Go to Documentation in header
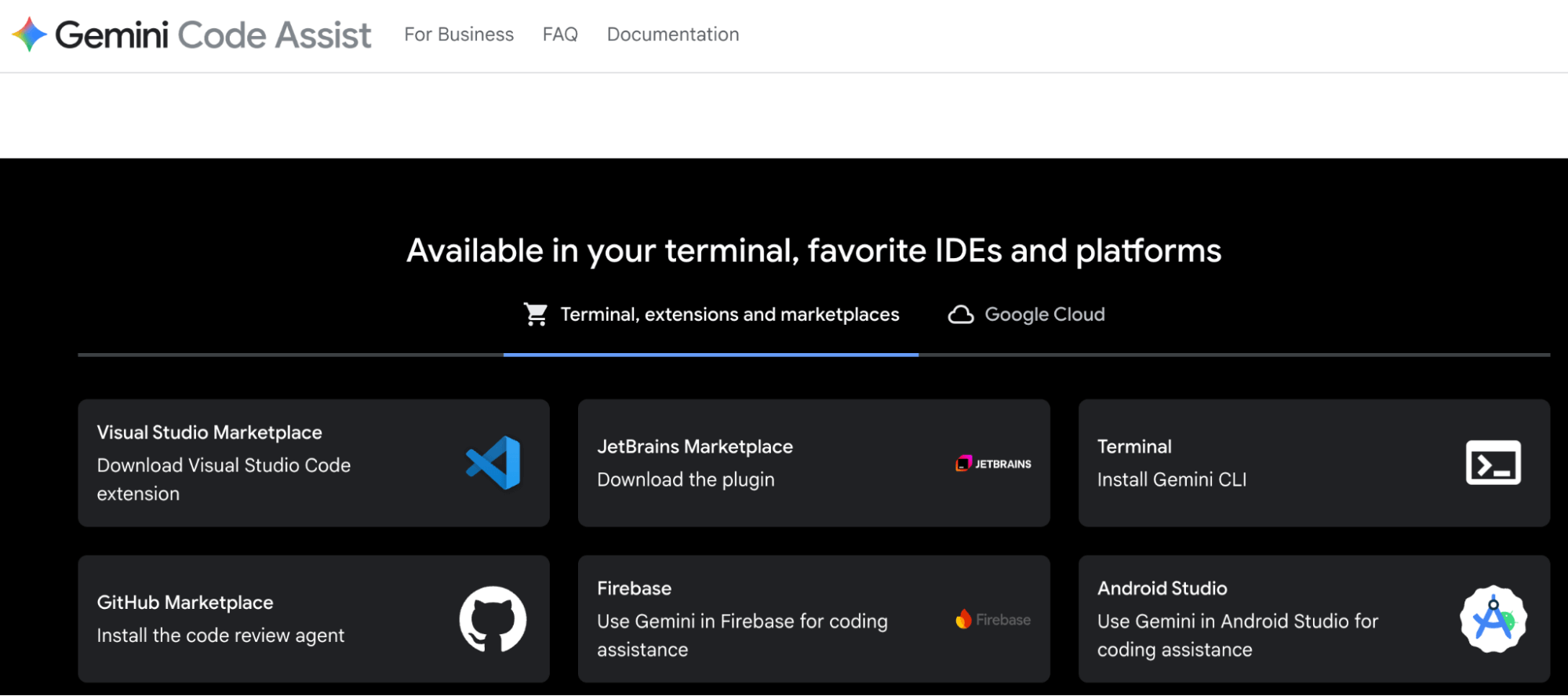 [672, 35]
